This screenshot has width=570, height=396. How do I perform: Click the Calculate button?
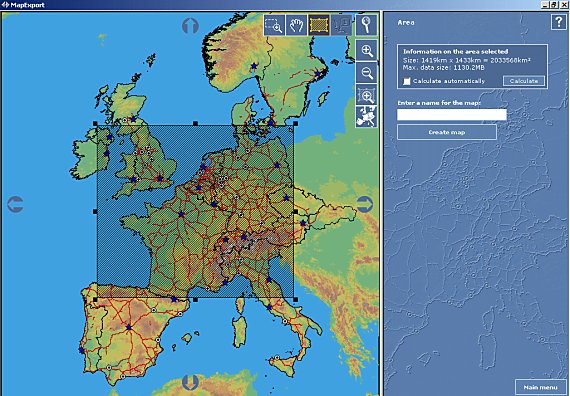(524, 81)
